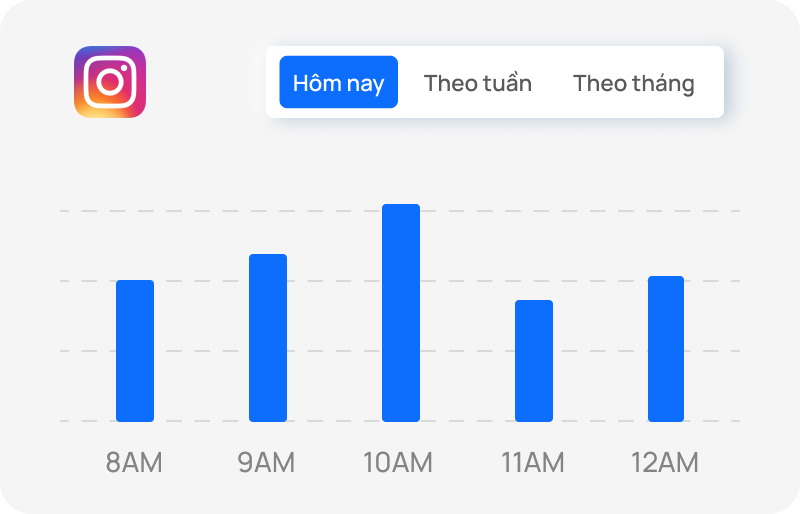Select the 12AM axis label
Viewport: 800px width, 514px height.
click(665, 463)
